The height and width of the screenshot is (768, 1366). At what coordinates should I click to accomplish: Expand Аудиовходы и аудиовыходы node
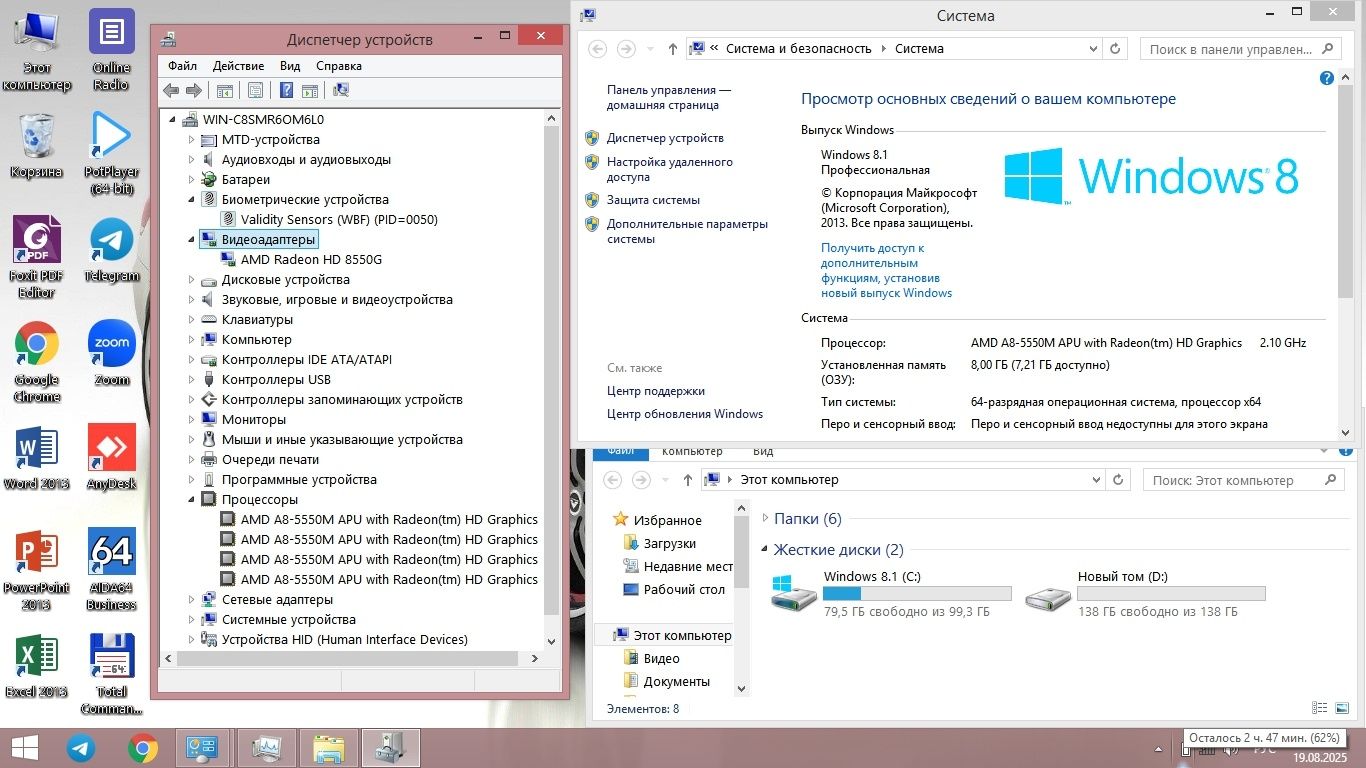click(x=192, y=160)
